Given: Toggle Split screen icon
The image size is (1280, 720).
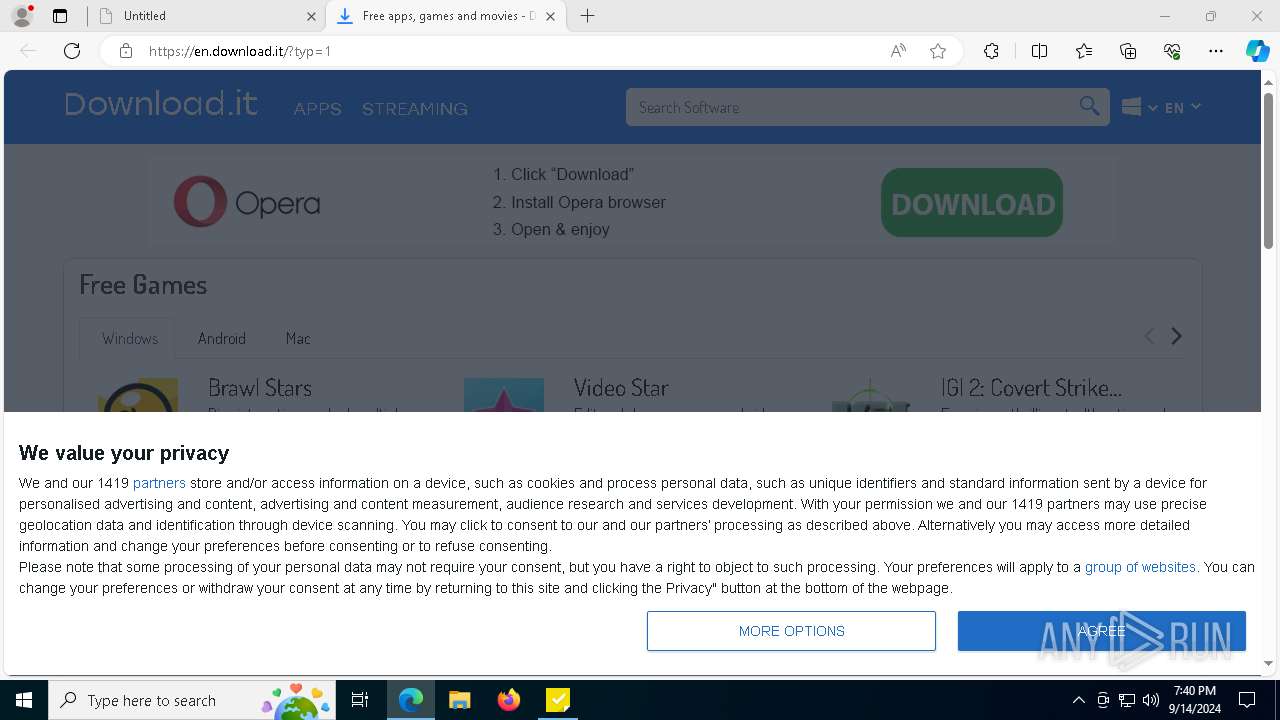Looking at the screenshot, I should [1039, 51].
